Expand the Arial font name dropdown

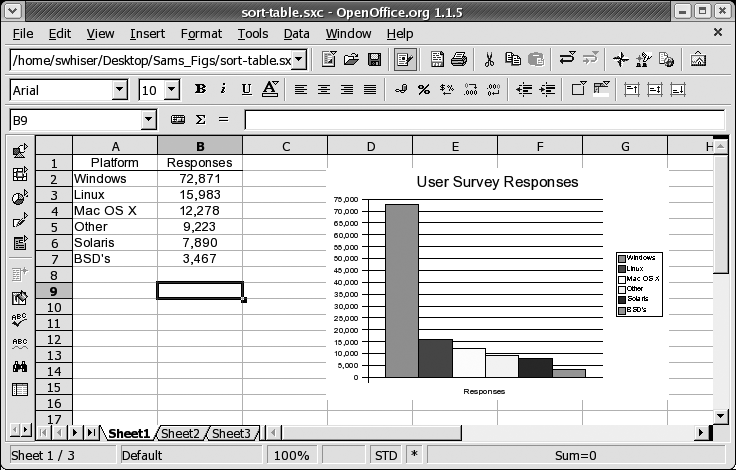120,89
